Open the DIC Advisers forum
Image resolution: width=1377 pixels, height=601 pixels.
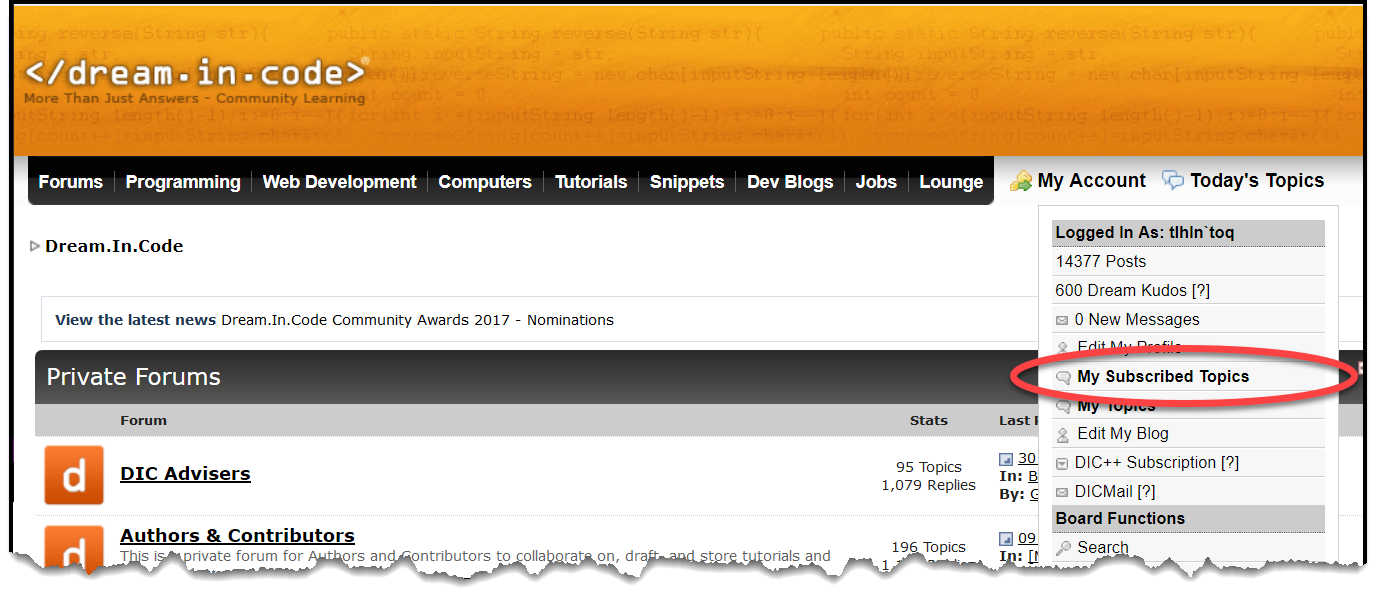coord(185,474)
